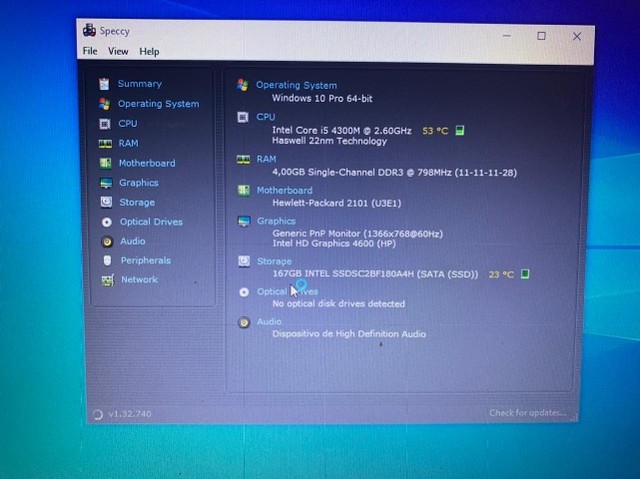Click the Audio speaker icon in summary pane
This screenshot has width=640, height=479.
[x=244, y=323]
